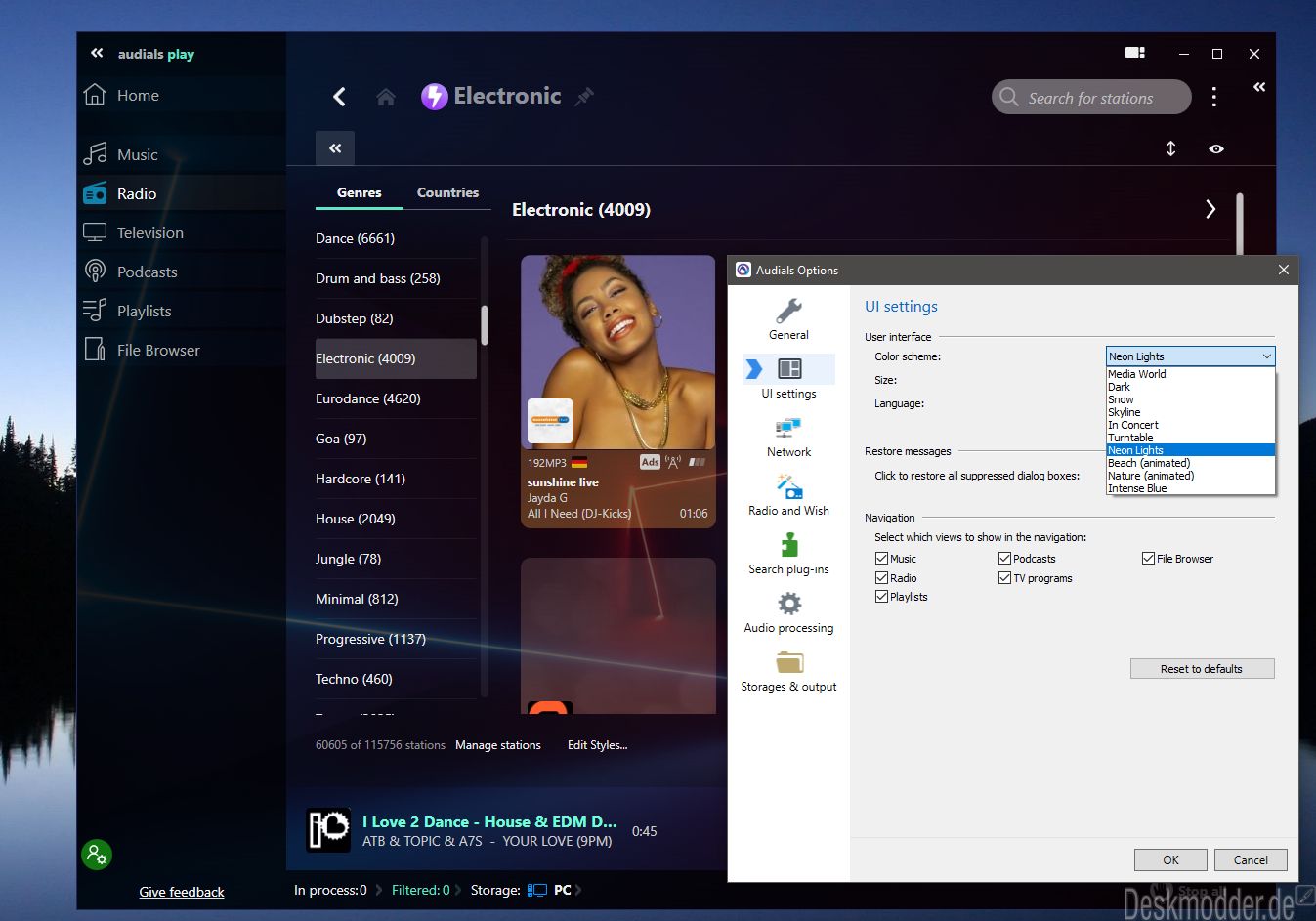Open Audio processing settings
The height and width of the screenshot is (921, 1316).
(788, 612)
